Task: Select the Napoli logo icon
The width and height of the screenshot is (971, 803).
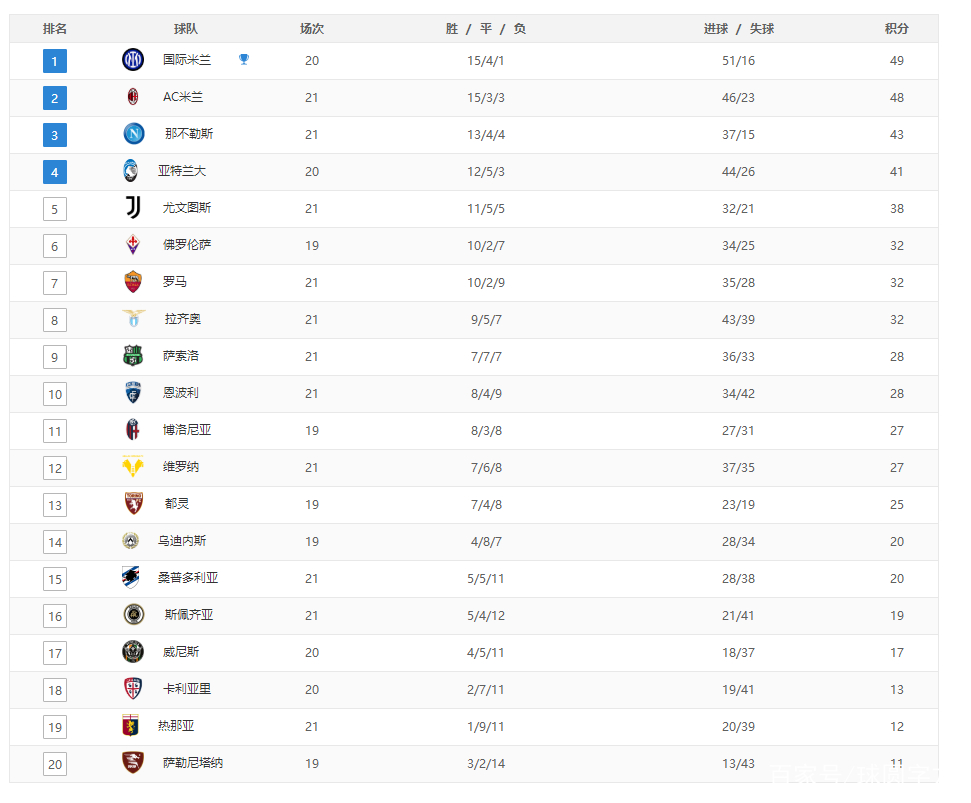Action: (x=134, y=134)
